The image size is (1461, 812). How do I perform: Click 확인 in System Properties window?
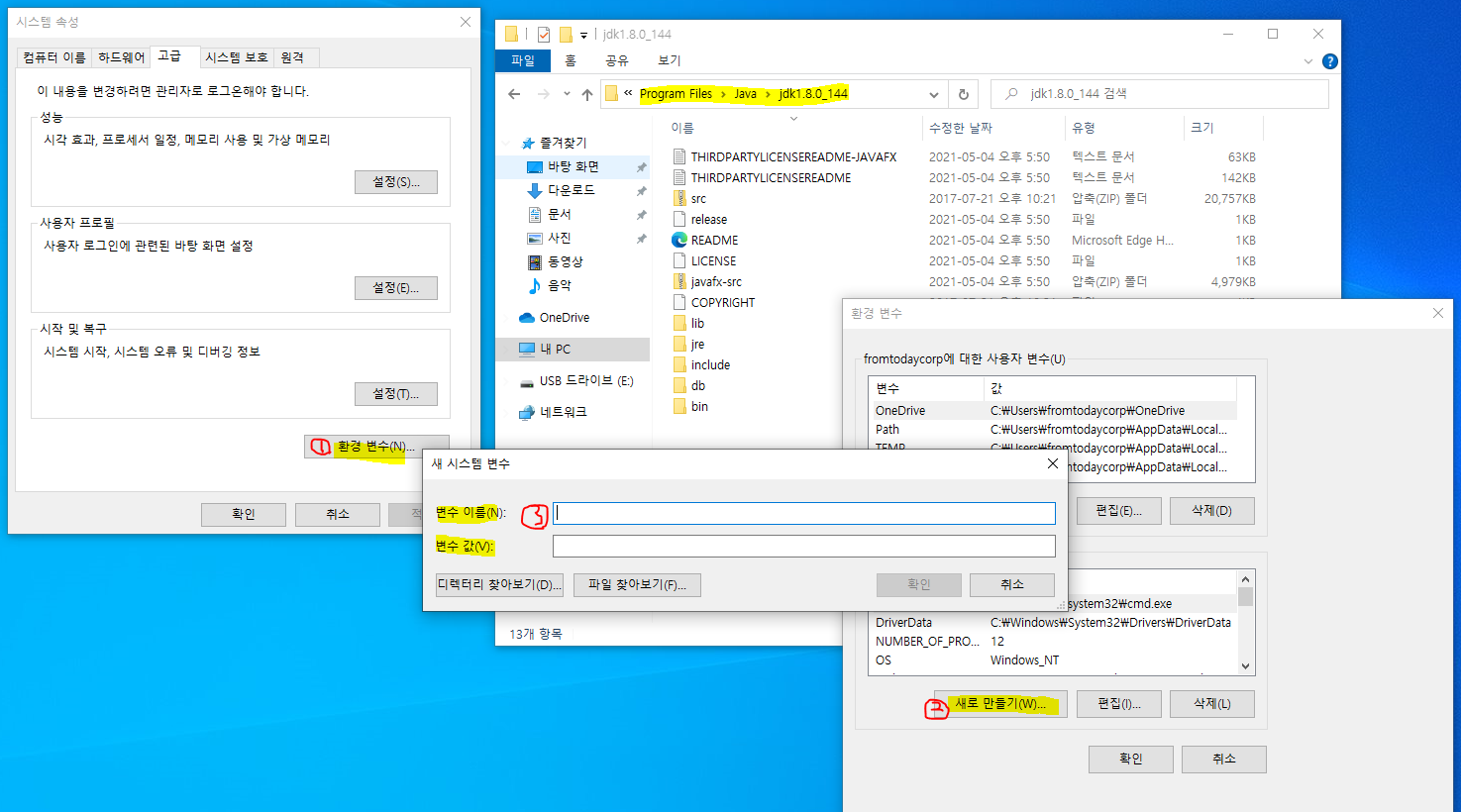244,515
